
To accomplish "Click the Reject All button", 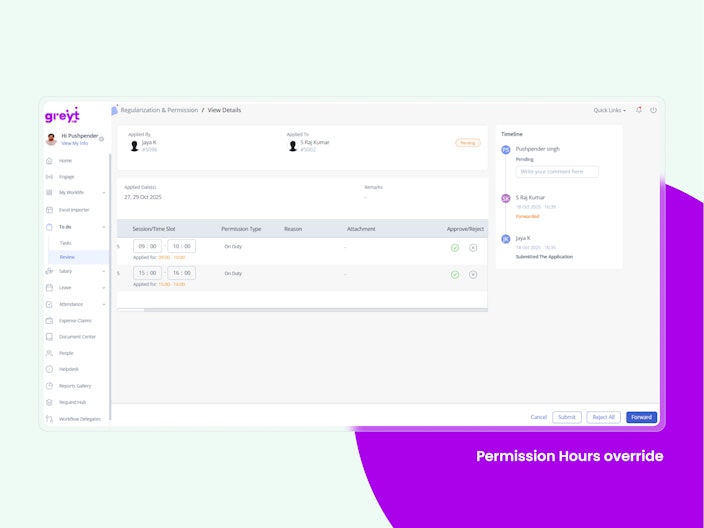I will (603, 417).
